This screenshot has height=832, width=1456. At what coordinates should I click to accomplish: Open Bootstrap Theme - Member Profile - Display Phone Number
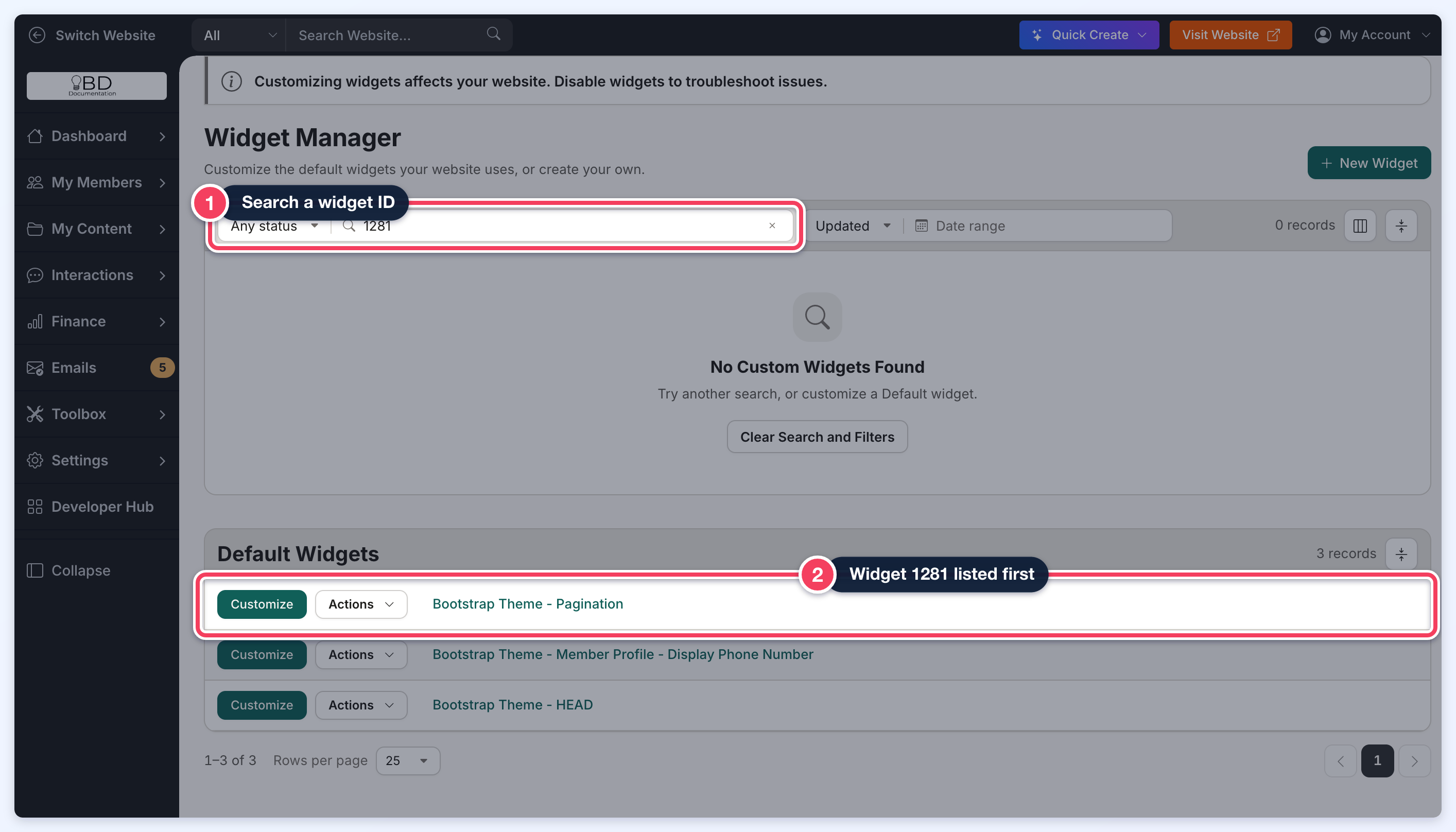622,654
